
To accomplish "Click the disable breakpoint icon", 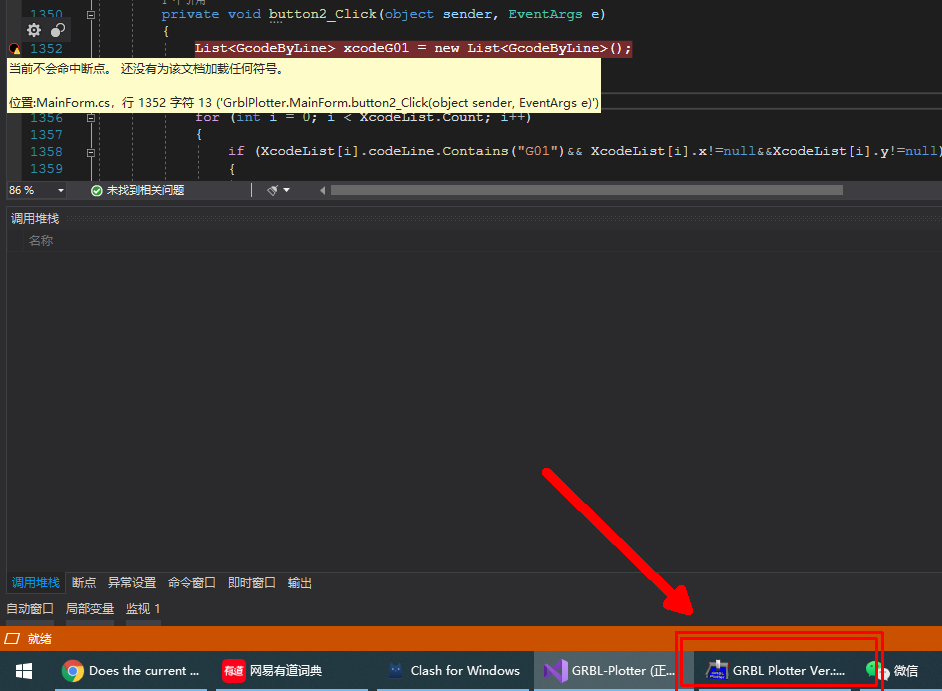I will (x=57, y=30).
